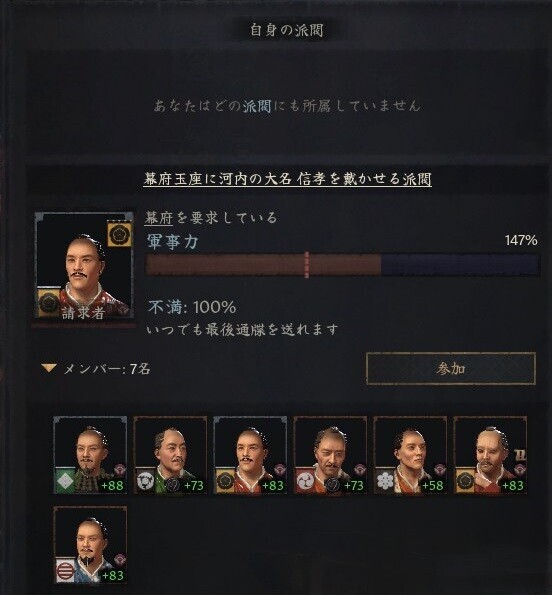Select the bottom-row member portrait with +83

[90, 545]
